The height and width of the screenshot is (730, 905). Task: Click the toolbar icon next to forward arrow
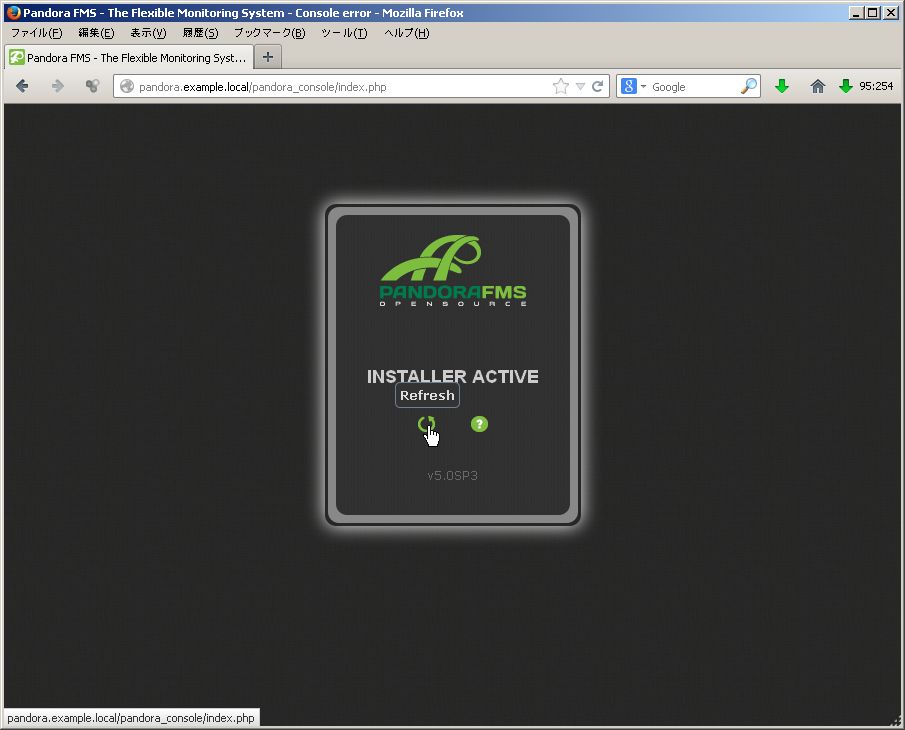(x=92, y=87)
